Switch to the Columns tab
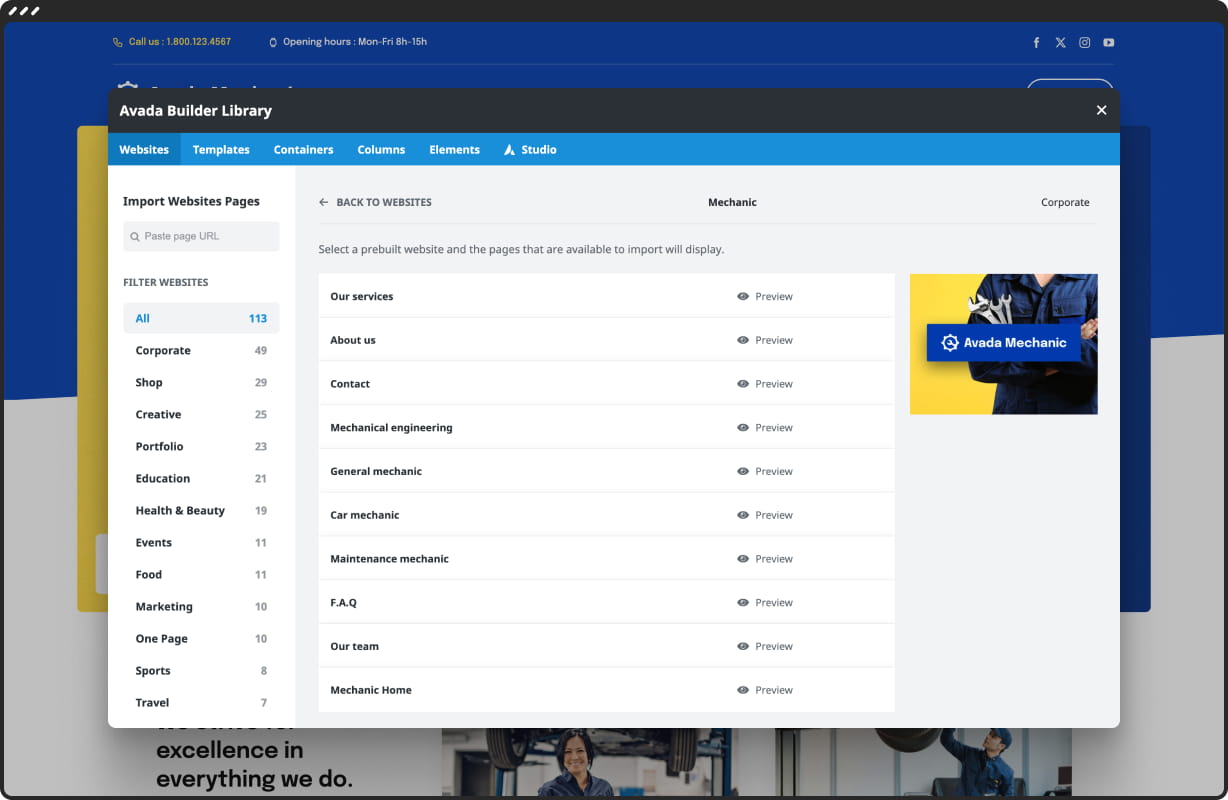 click(x=381, y=150)
